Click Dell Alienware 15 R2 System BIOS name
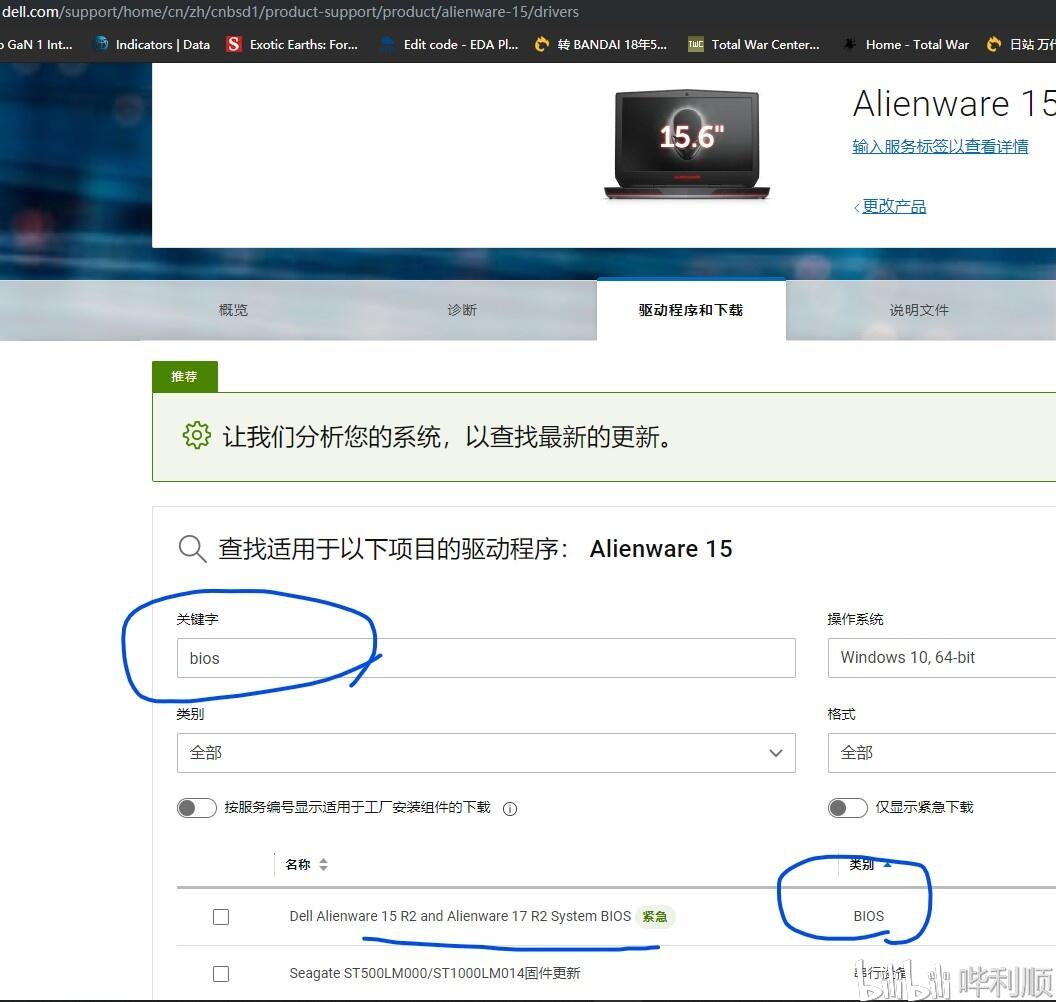 pos(460,916)
